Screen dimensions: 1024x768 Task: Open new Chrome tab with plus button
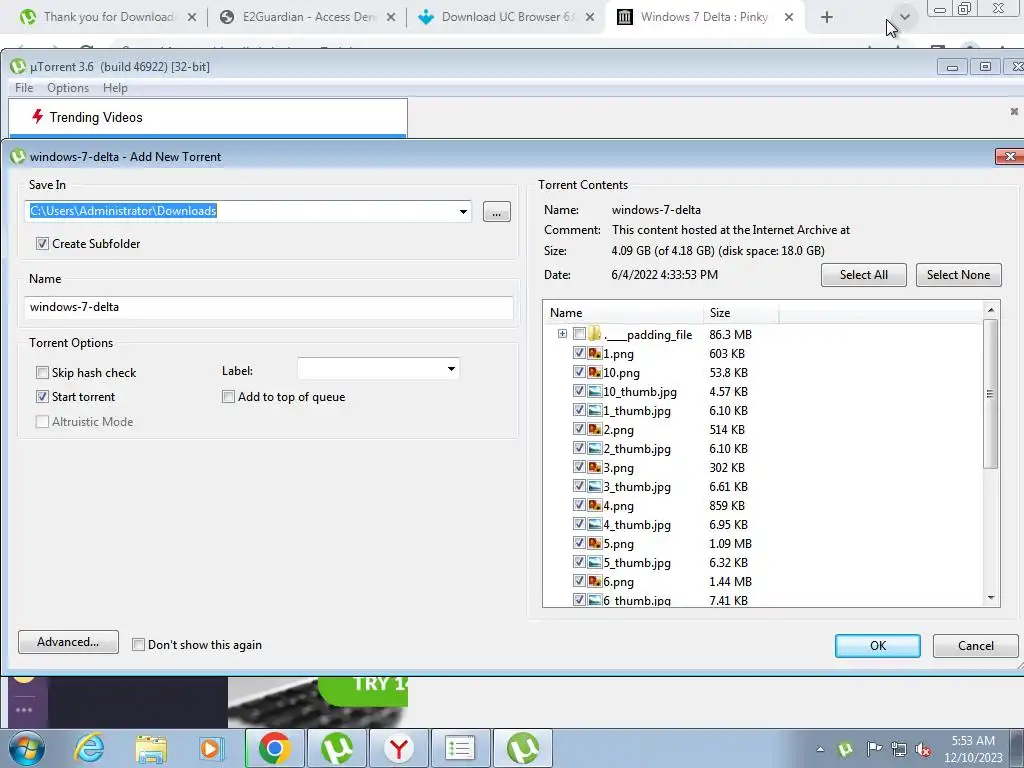pyautogui.click(x=827, y=17)
